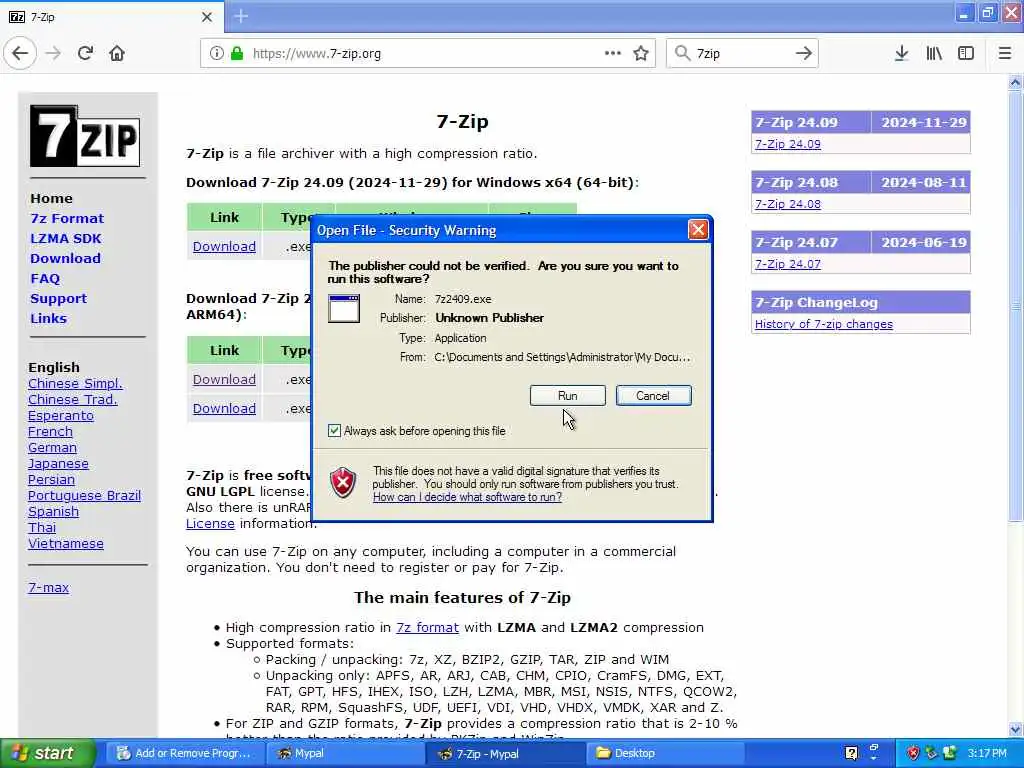
Task: Switch language to Thai
Action: 42,528
